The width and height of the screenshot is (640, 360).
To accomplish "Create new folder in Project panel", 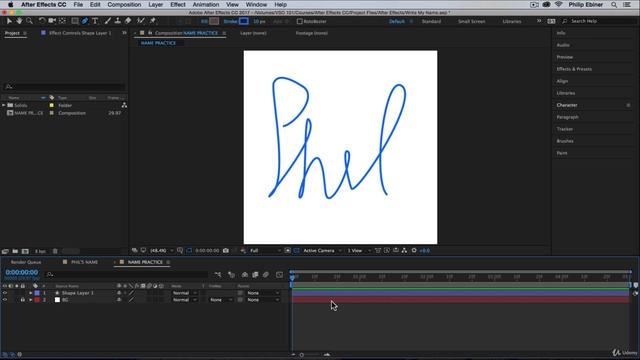I will [x=15, y=251].
